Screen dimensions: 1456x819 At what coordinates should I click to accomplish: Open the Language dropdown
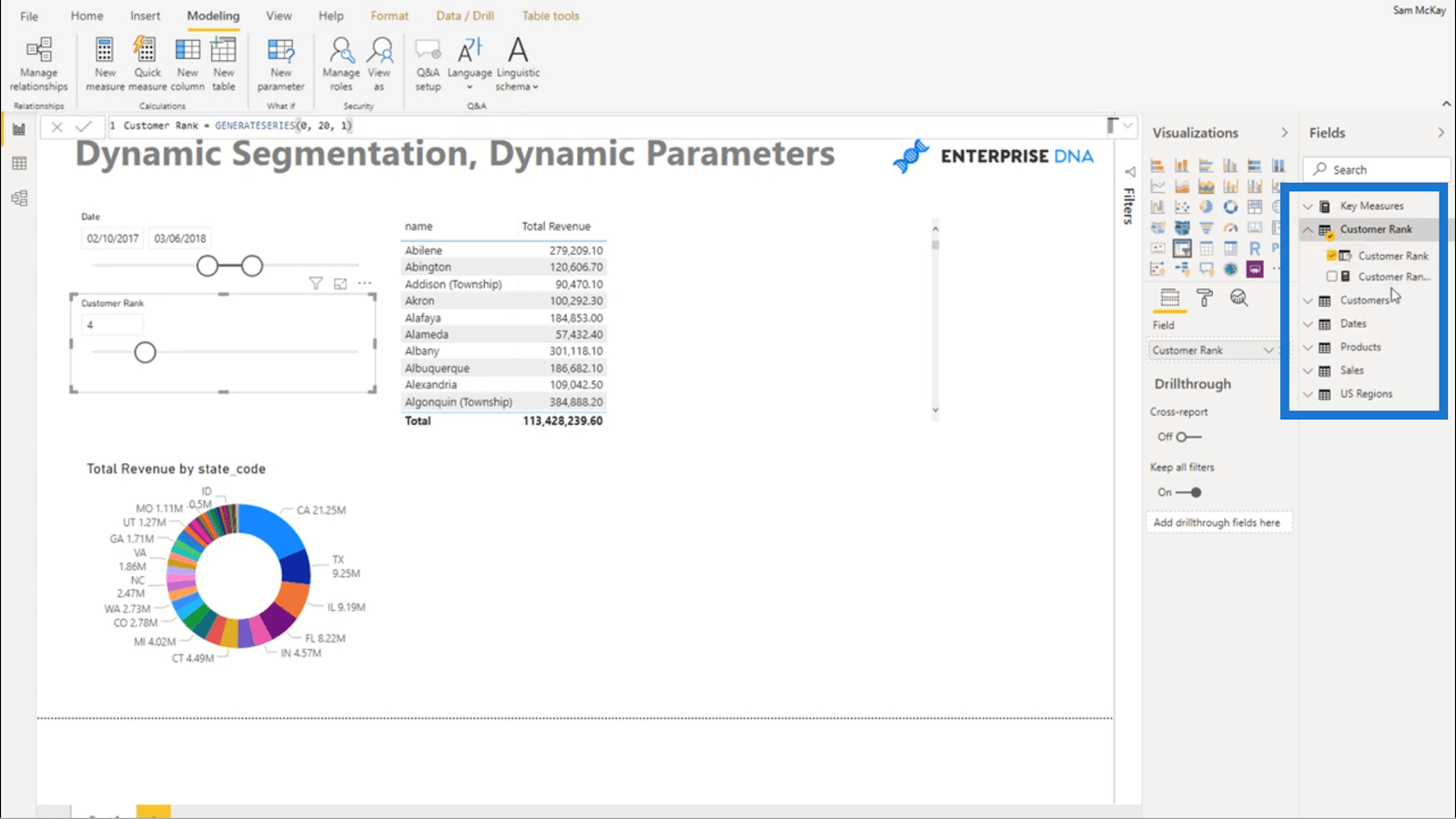point(470,65)
